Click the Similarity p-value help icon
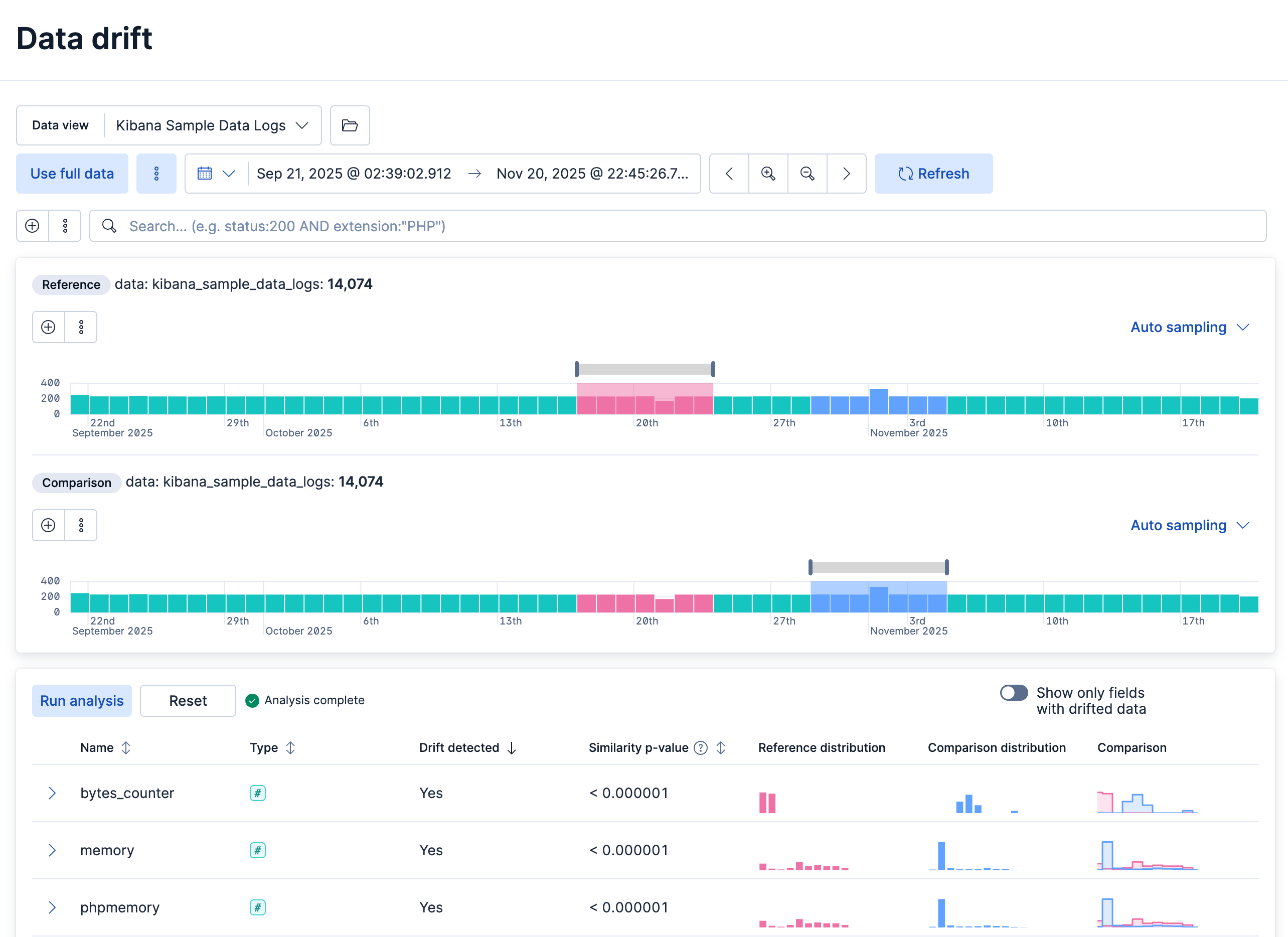This screenshot has width=1288, height=937. (701, 748)
